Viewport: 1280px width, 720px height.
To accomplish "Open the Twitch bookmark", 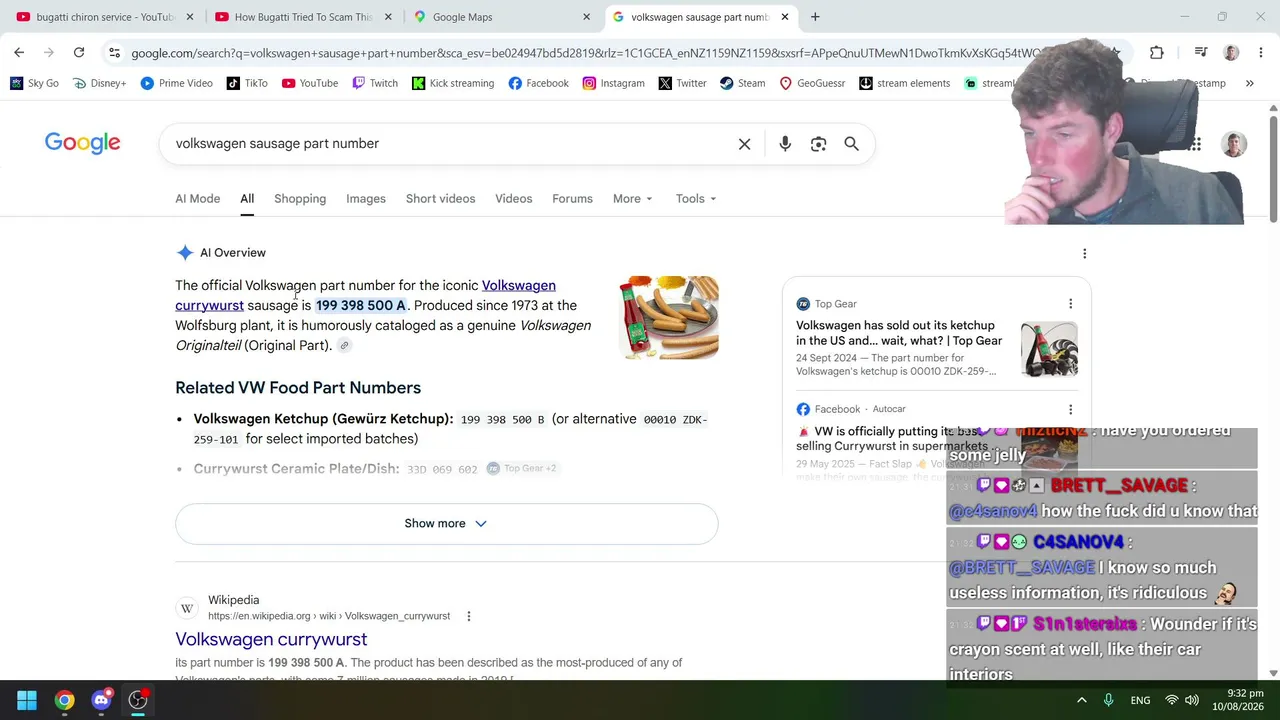I will tap(375, 83).
